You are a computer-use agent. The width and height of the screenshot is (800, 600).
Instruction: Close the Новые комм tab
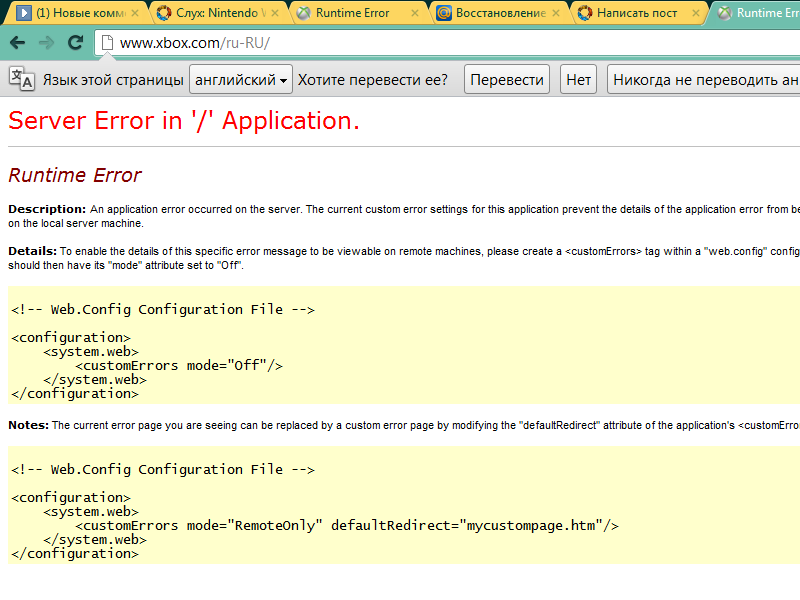tap(135, 13)
